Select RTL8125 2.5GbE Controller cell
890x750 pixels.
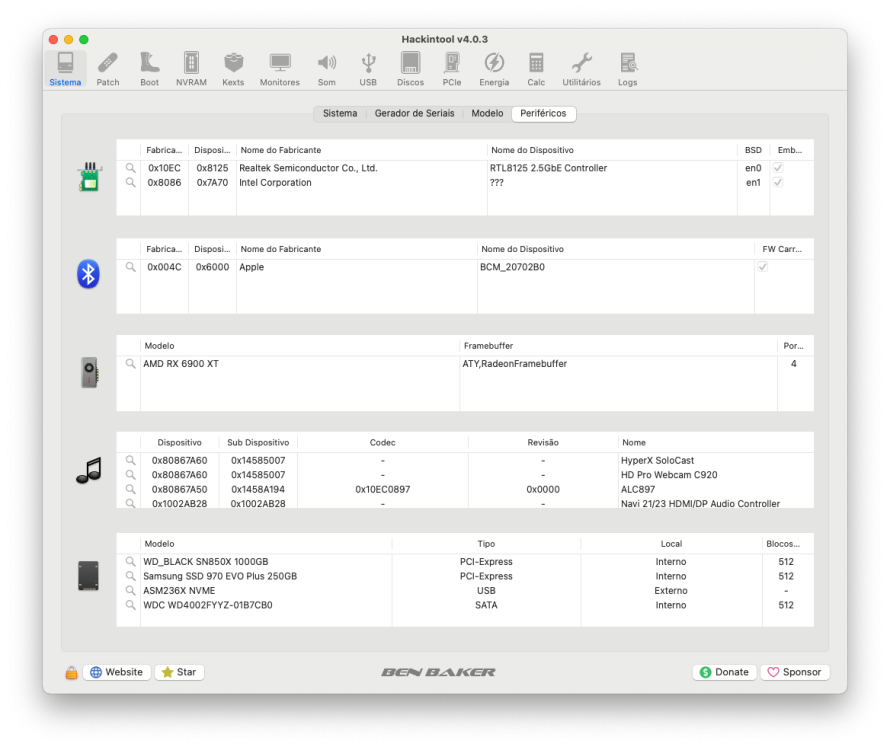coord(548,168)
